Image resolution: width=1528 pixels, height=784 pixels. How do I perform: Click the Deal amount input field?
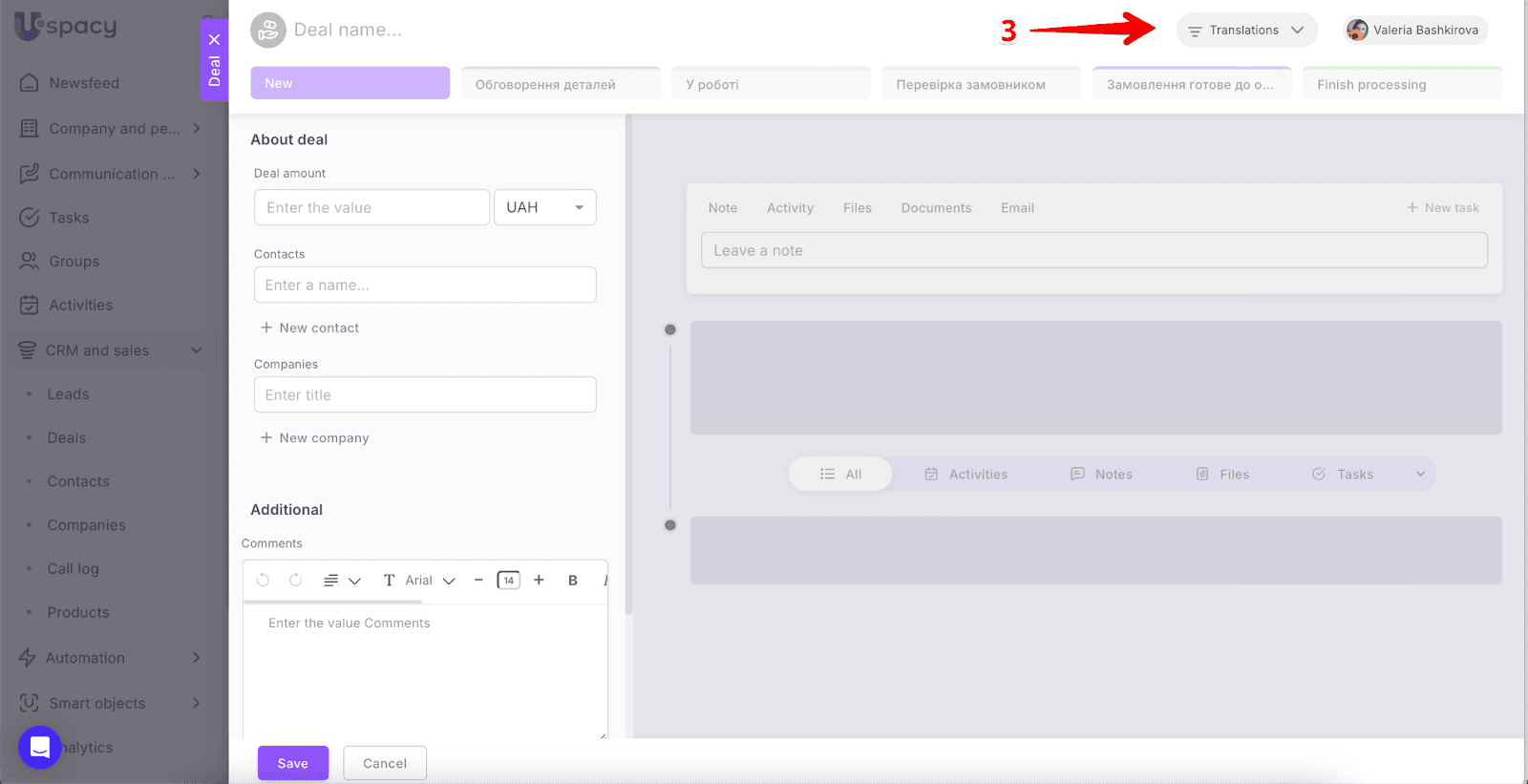tap(371, 207)
